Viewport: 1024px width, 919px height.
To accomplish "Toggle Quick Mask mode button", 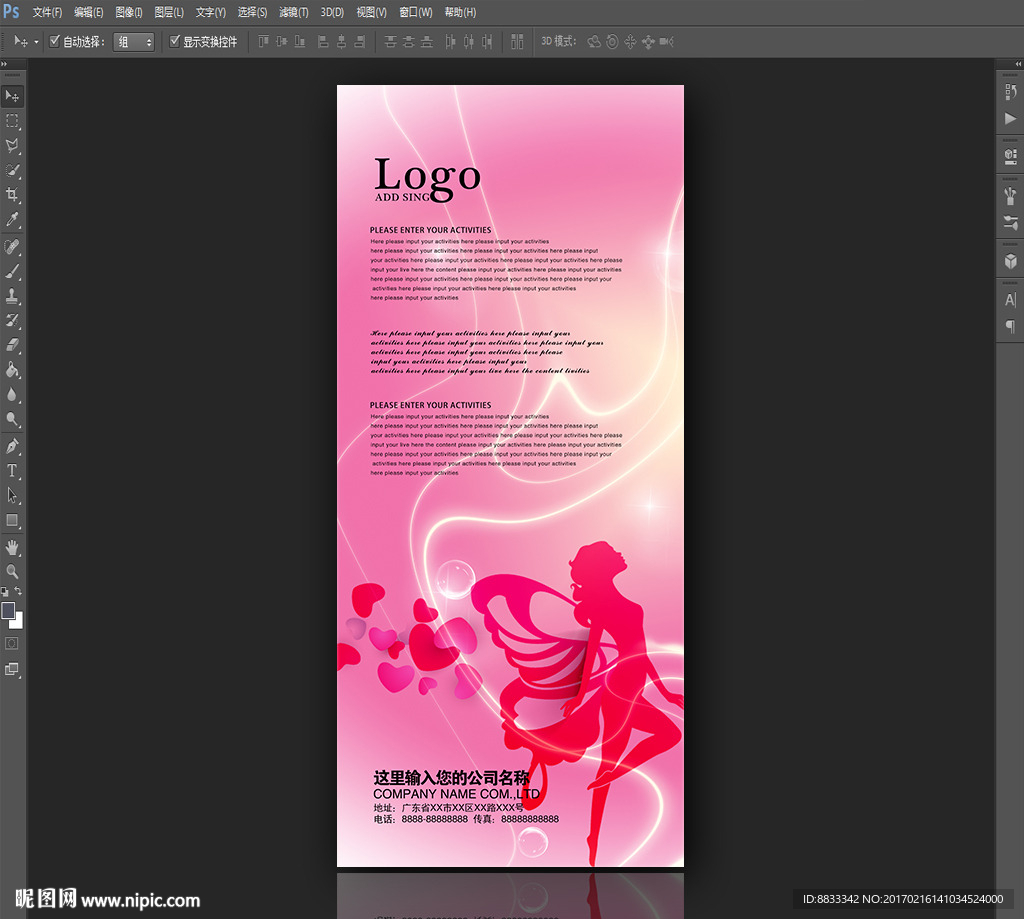I will (12, 643).
